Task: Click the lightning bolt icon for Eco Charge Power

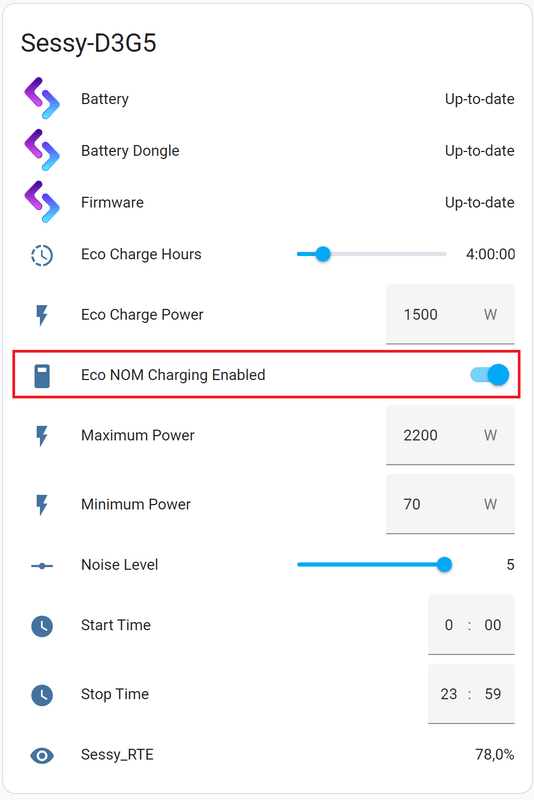Action: pos(42,315)
